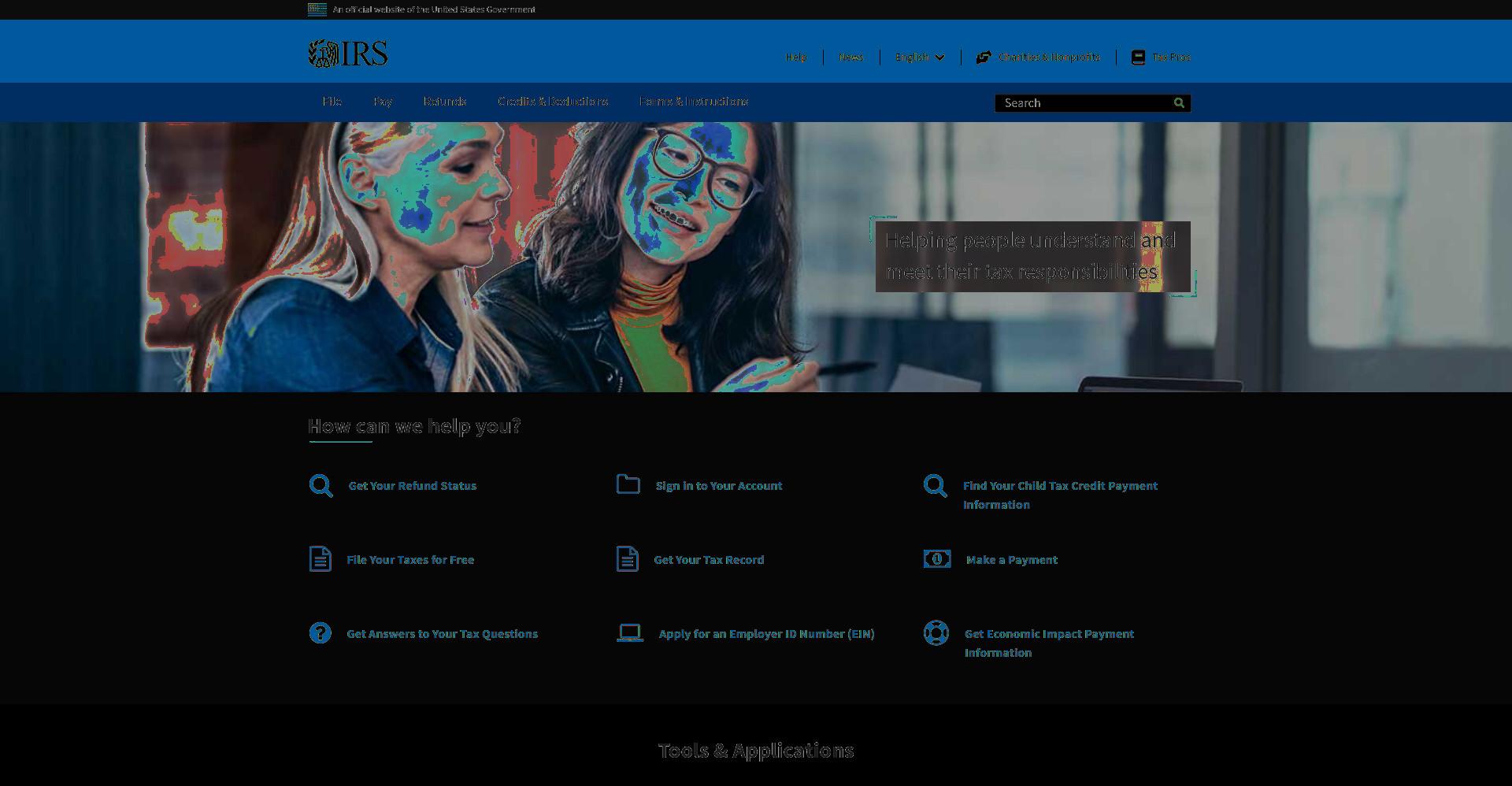This screenshot has width=1512, height=786.
Task: Open the Pay menu item
Action: pyautogui.click(x=383, y=101)
